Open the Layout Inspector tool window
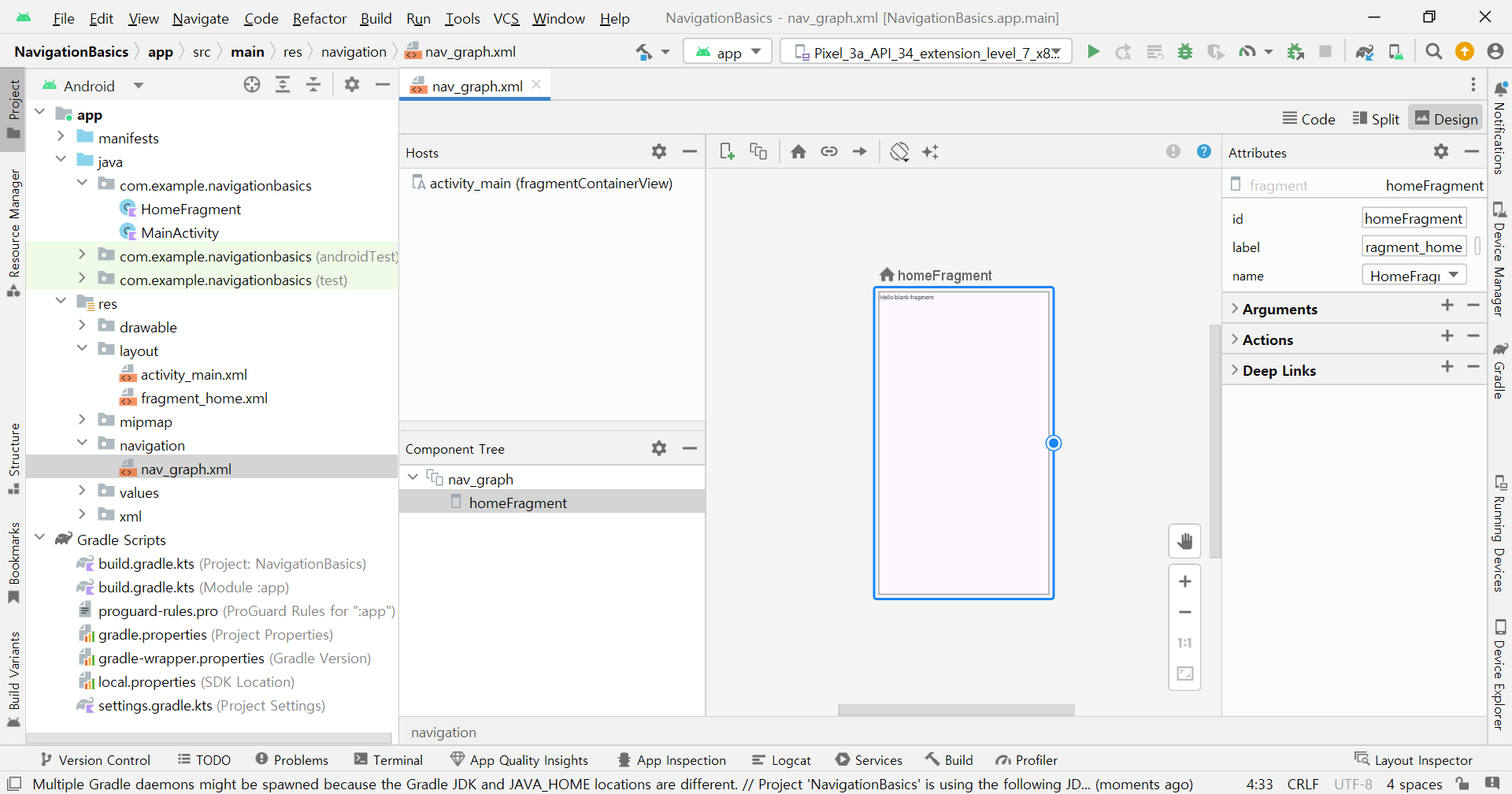Image resolution: width=1512 pixels, height=794 pixels. (1414, 759)
